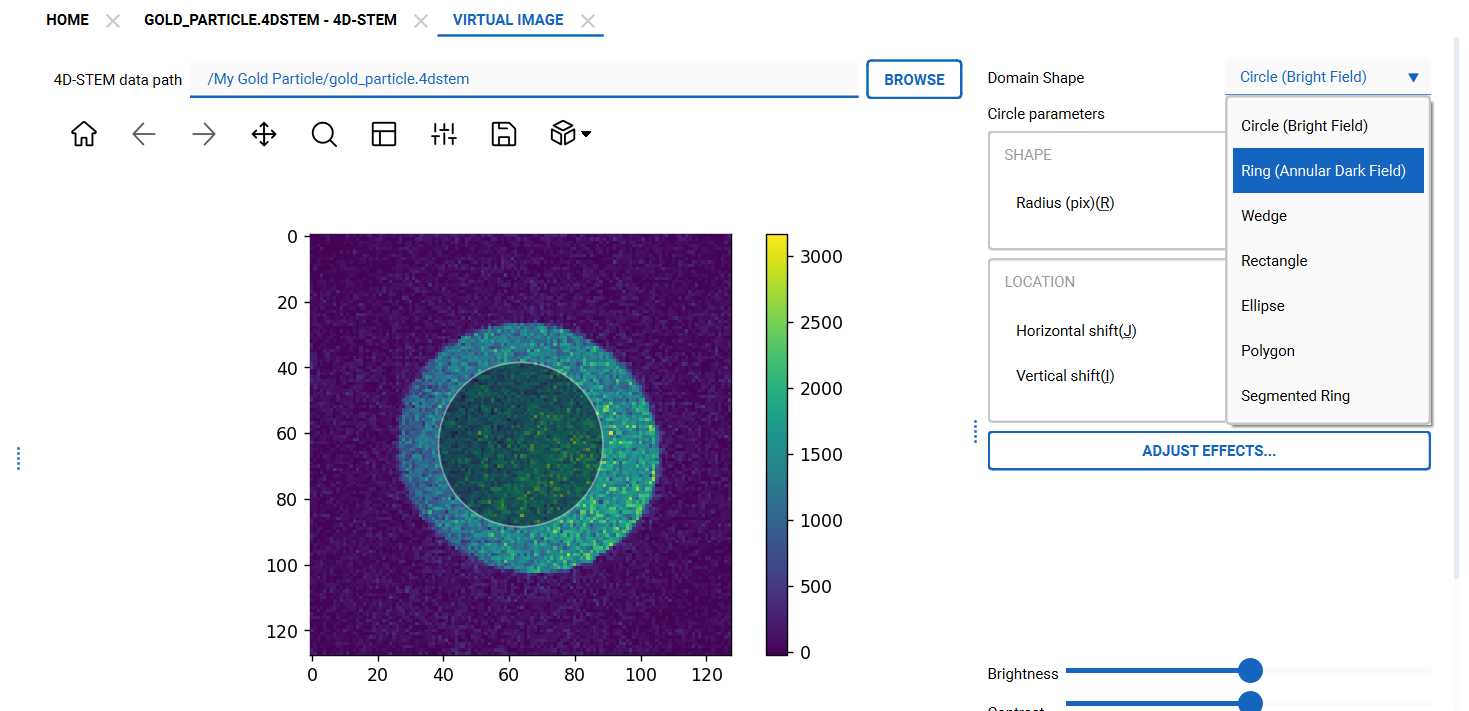This screenshot has height=711, width=1469.
Task: Choose the Wedge shape option
Action: pos(1328,216)
